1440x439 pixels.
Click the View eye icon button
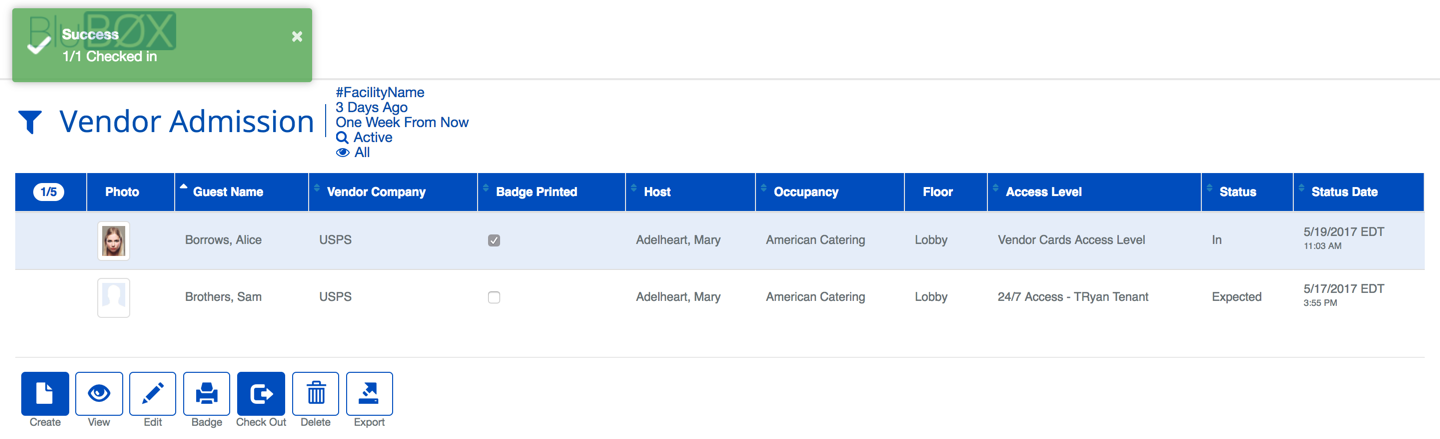coord(99,394)
